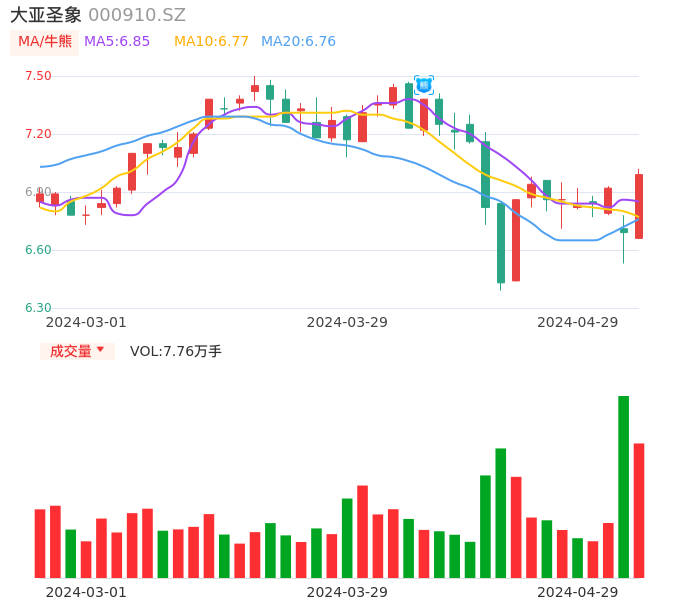Click the stock code 000910.SZ
The image size is (686, 606).
pyautogui.click(x=136, y=15)
